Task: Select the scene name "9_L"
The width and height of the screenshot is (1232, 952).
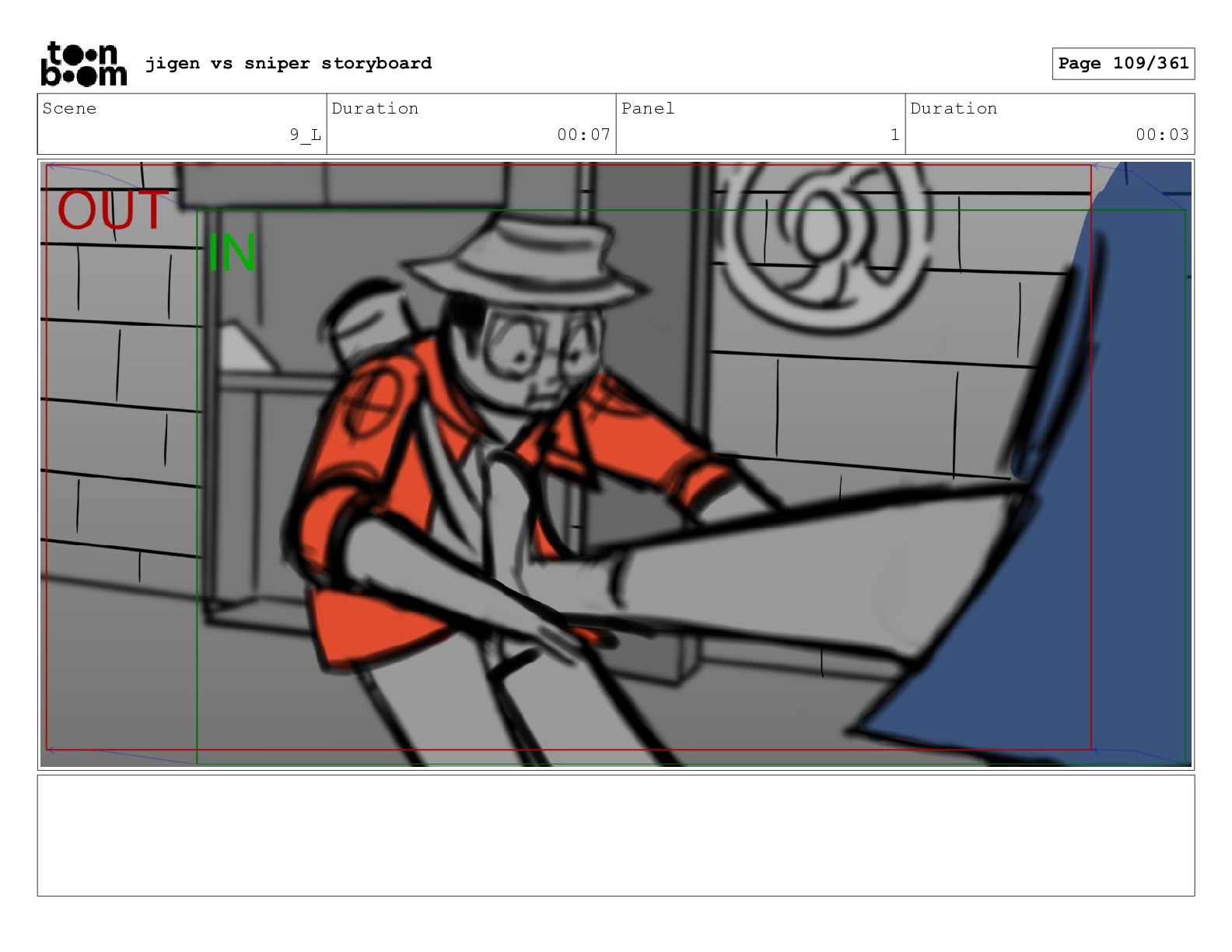Action: pyautogui.click(x=305, y=135)
